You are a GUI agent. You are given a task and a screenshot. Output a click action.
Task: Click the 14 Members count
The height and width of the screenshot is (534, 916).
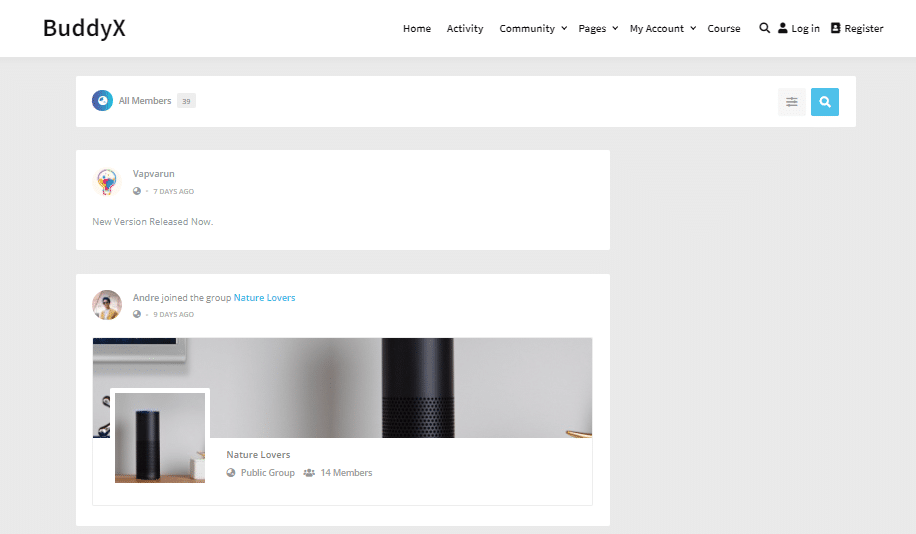click(x=346, y=473)
